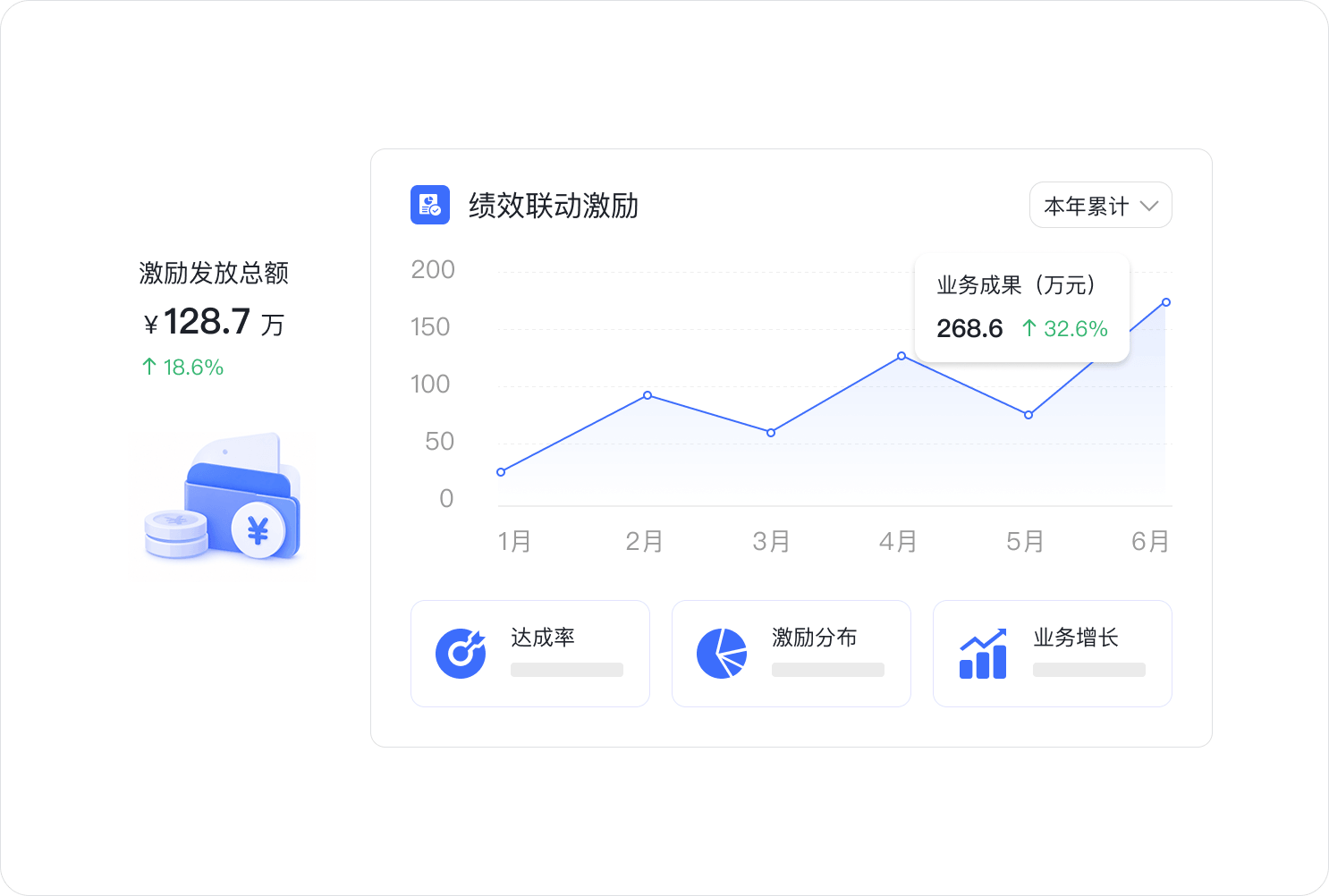The image size is (1329, 896).
Task: Click the 18.6% increase indicator
Action: click(x=182, y=367)
